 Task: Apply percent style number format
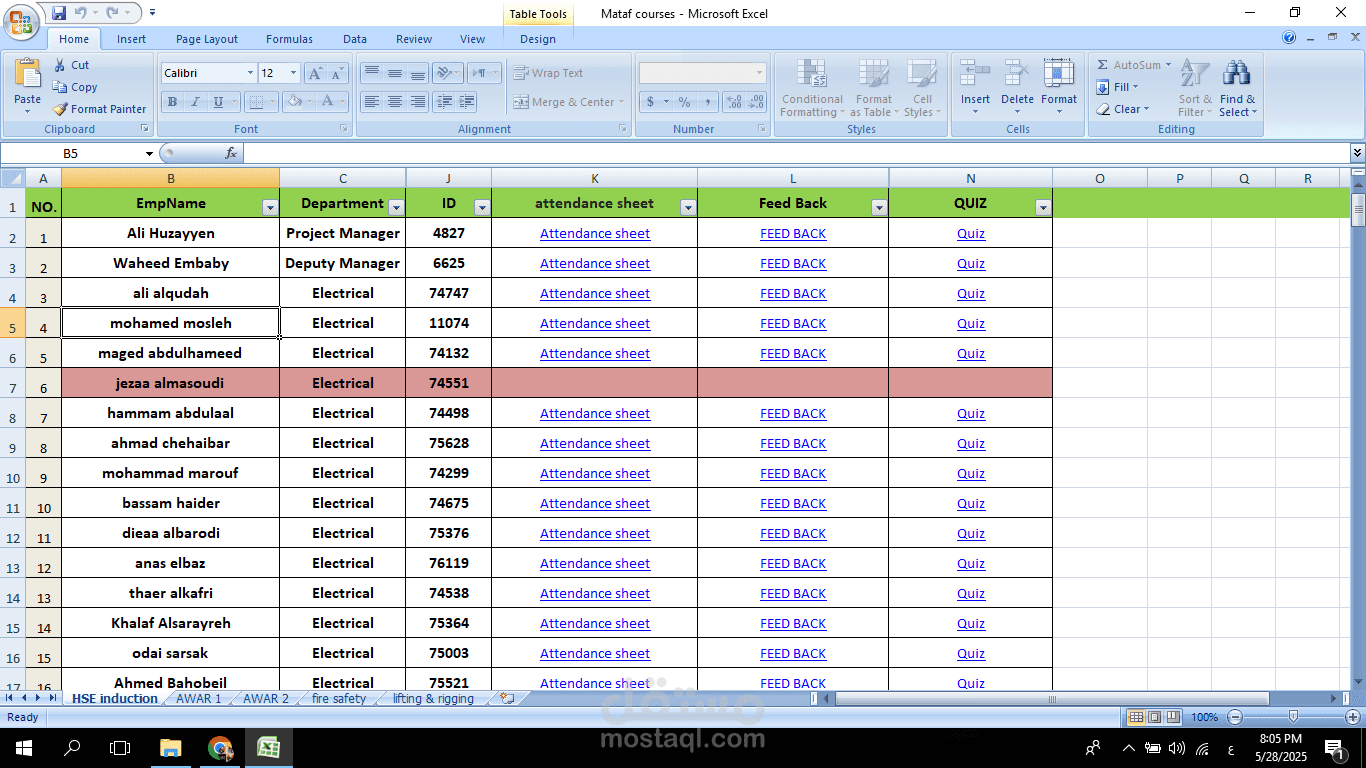point(685,102)
